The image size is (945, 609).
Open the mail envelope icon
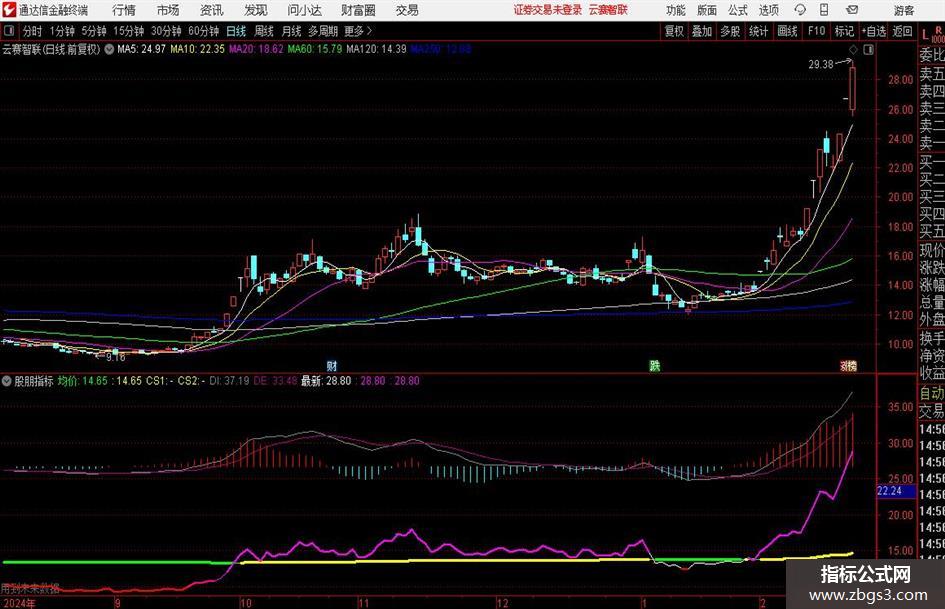(852, 10)
